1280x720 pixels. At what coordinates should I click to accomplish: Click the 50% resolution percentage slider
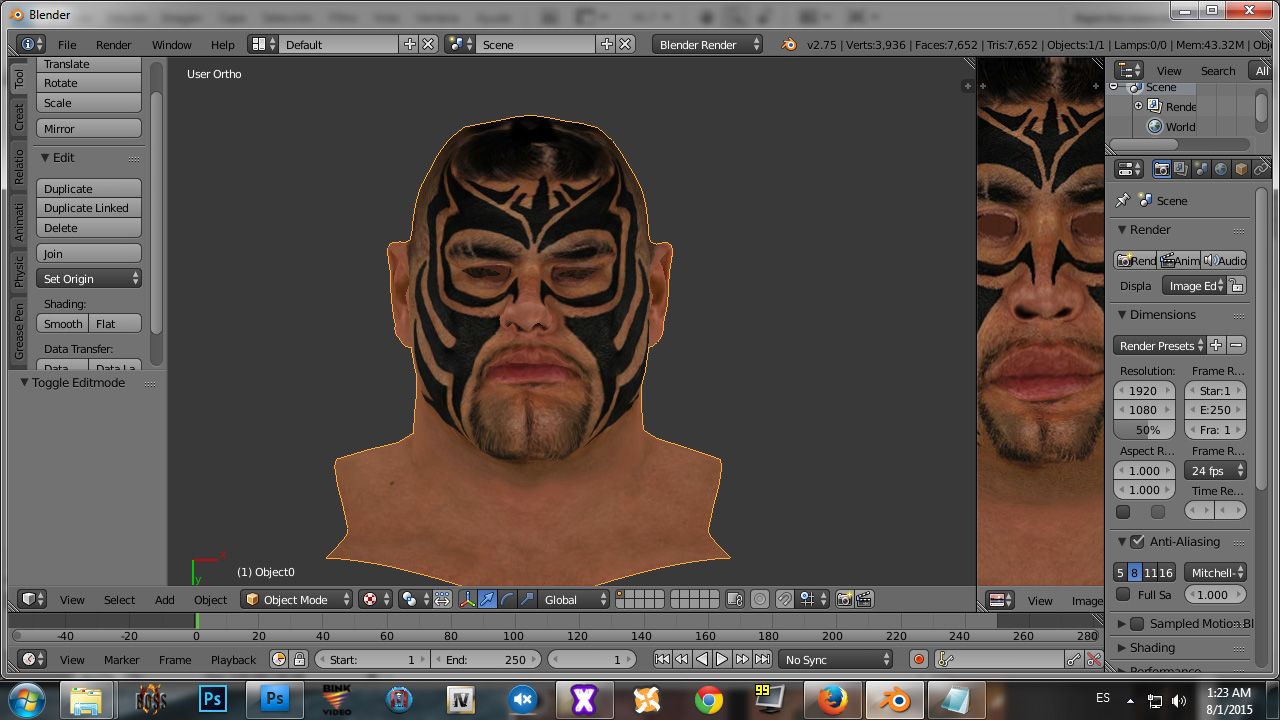[1145, 430]
